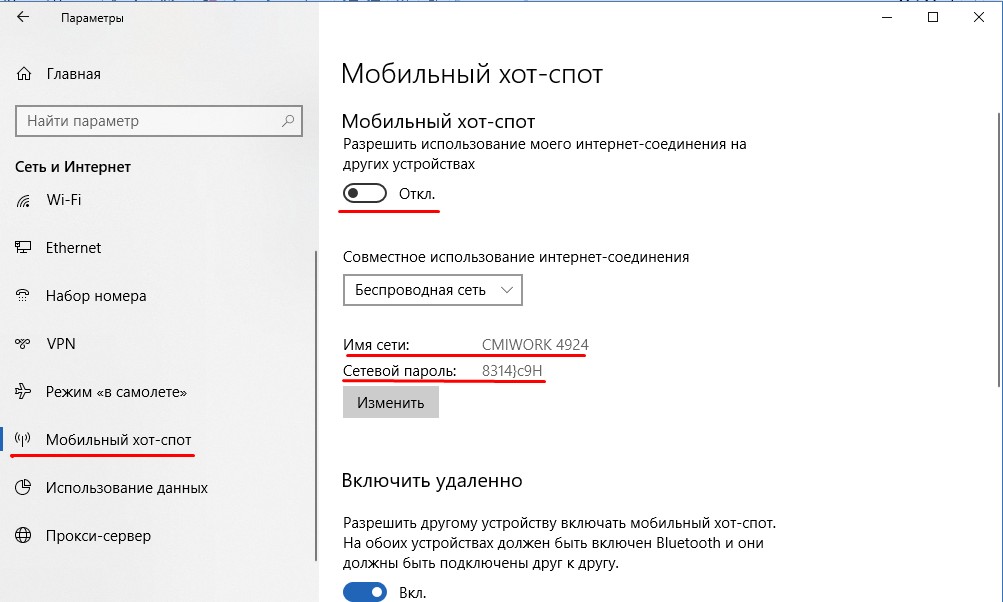Click the VPN icon in sidebar
The width and height of the screenshot is (1003, 602).
pyautogui.click(x=24, y=344)
